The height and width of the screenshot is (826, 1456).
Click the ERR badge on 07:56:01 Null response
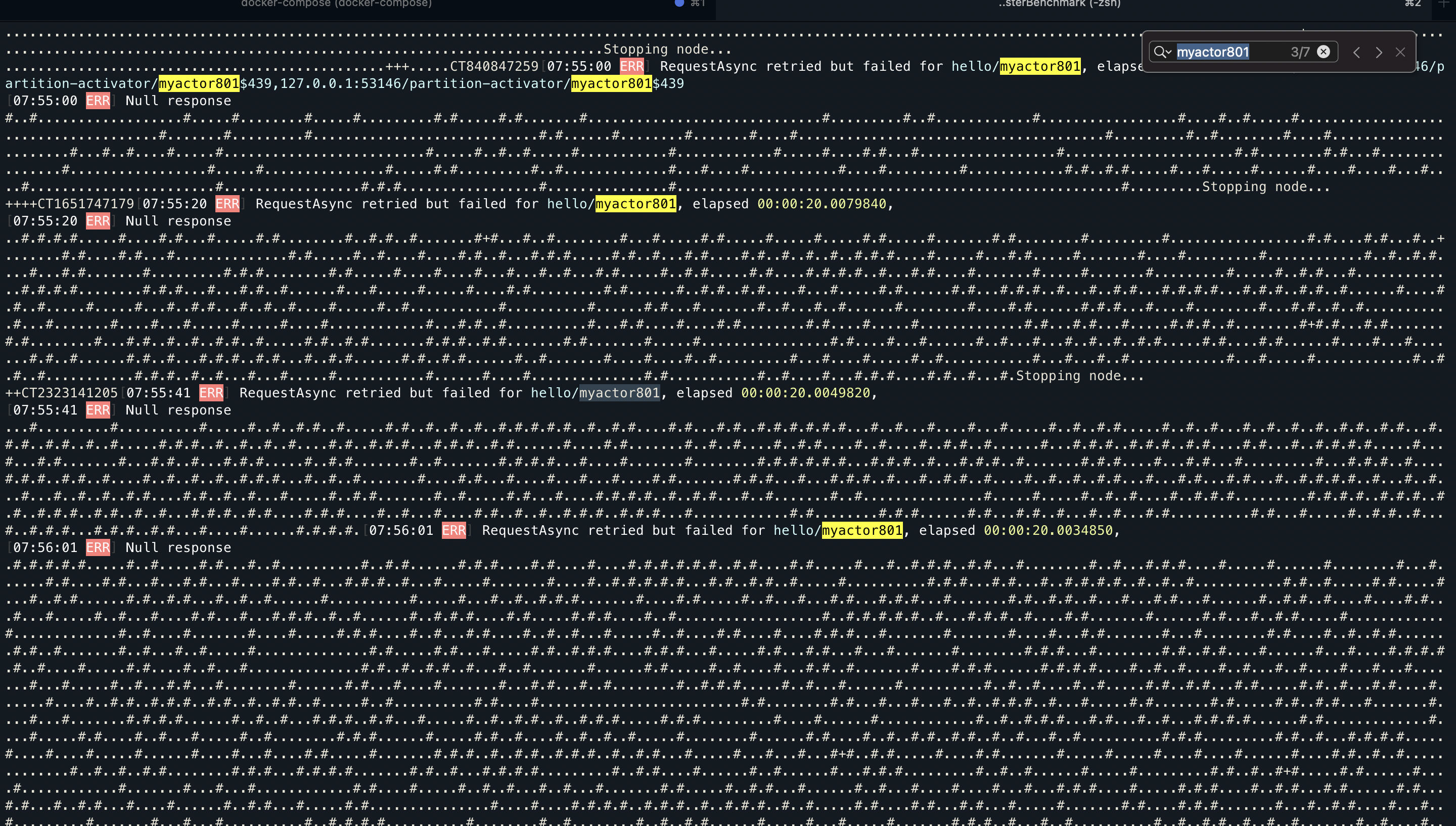point(98,547)
